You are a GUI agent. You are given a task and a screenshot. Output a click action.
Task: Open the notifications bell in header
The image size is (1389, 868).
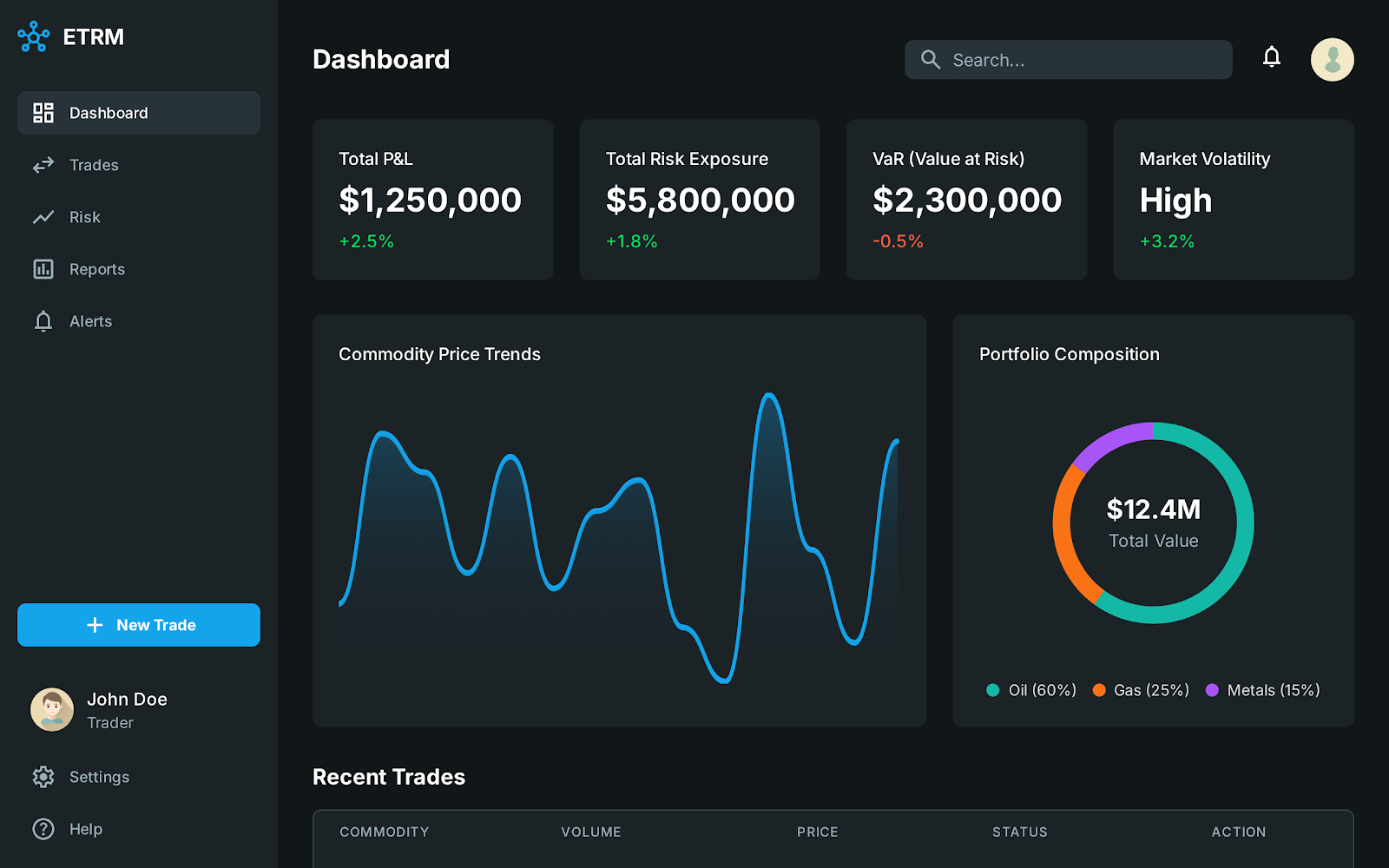(1271, 58)
